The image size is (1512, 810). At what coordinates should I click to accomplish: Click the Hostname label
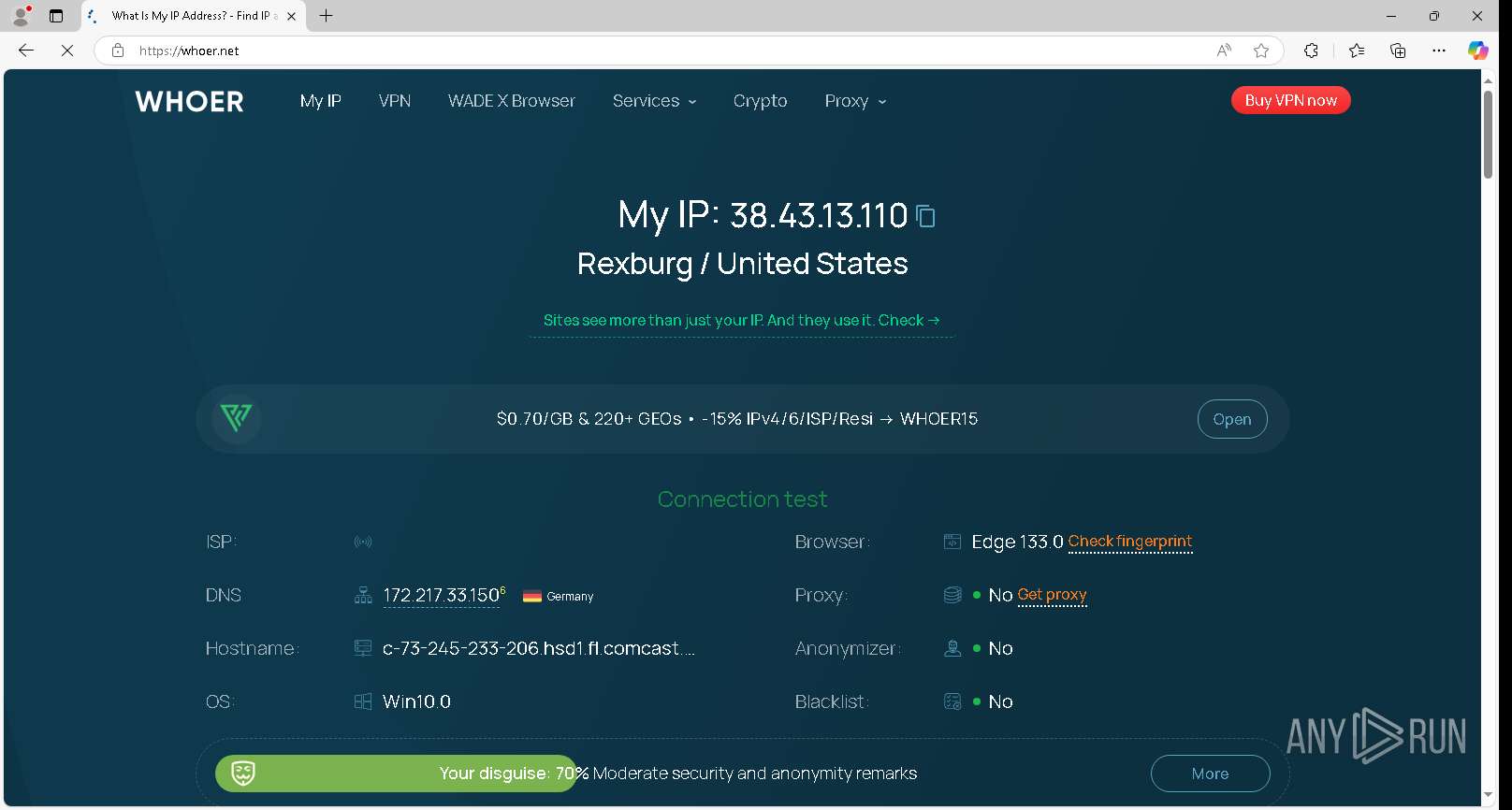coord(252,648)
